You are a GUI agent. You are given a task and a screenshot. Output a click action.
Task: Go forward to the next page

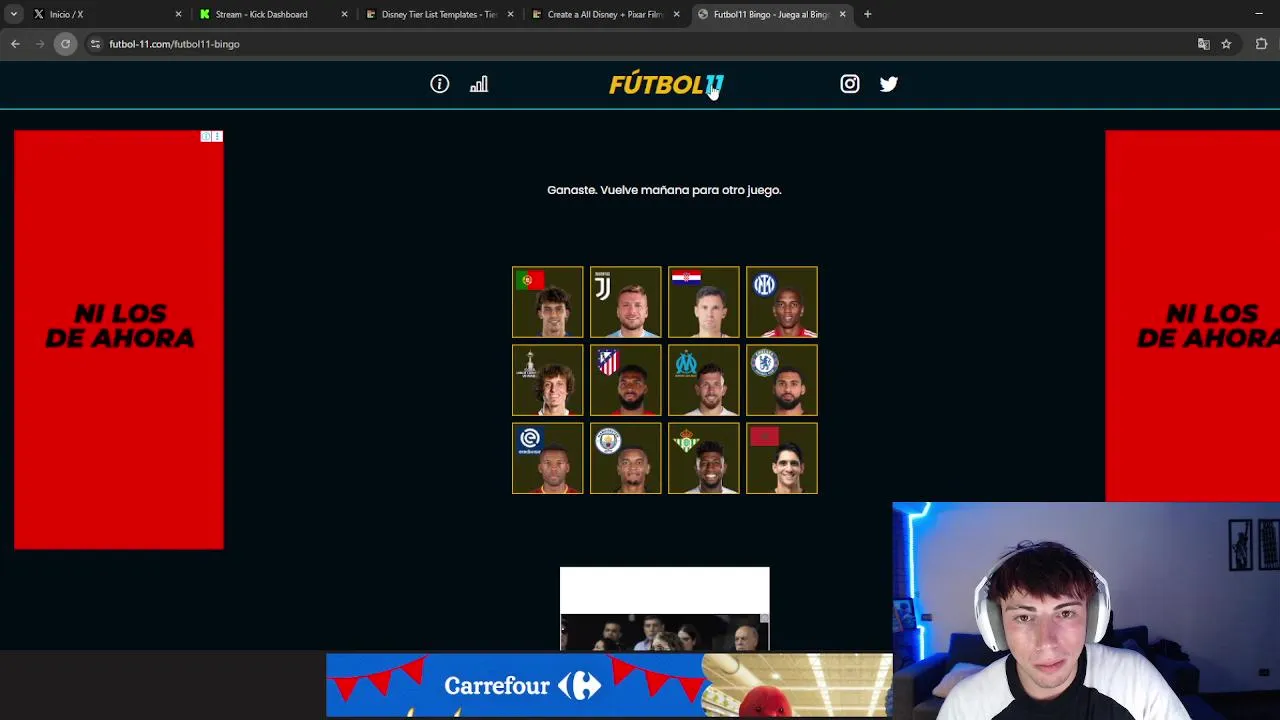pos(40,44)
